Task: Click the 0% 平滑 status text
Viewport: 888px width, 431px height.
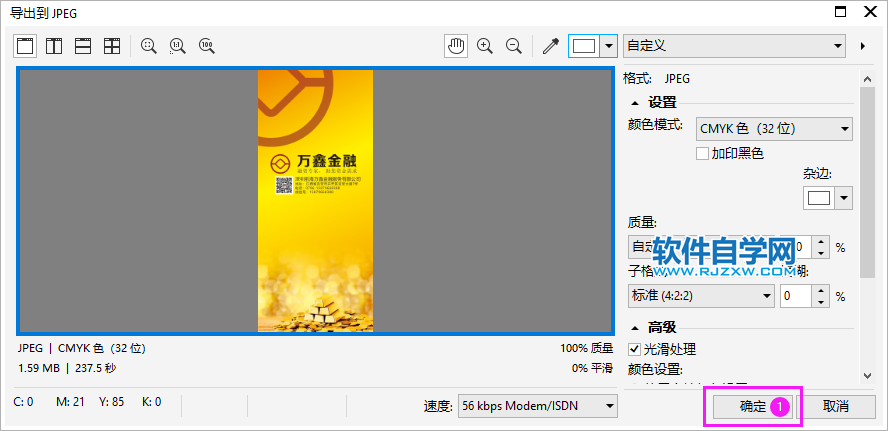Action: pos(592,368)
